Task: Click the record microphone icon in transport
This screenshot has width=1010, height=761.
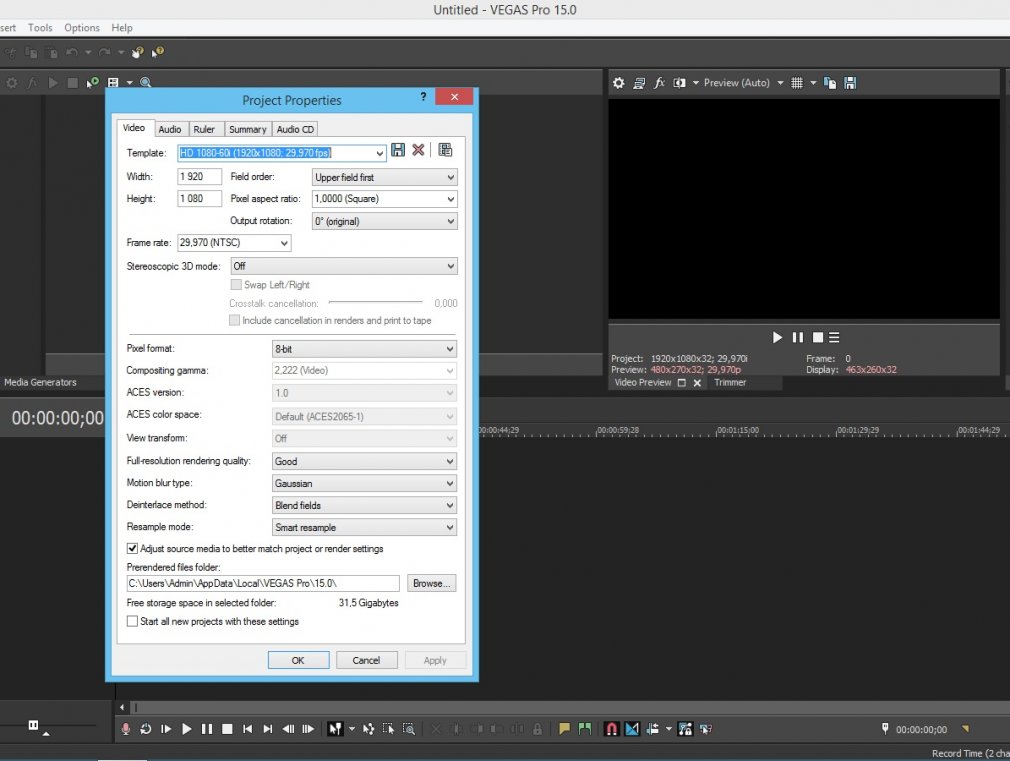Action: [x=126, y=729]
